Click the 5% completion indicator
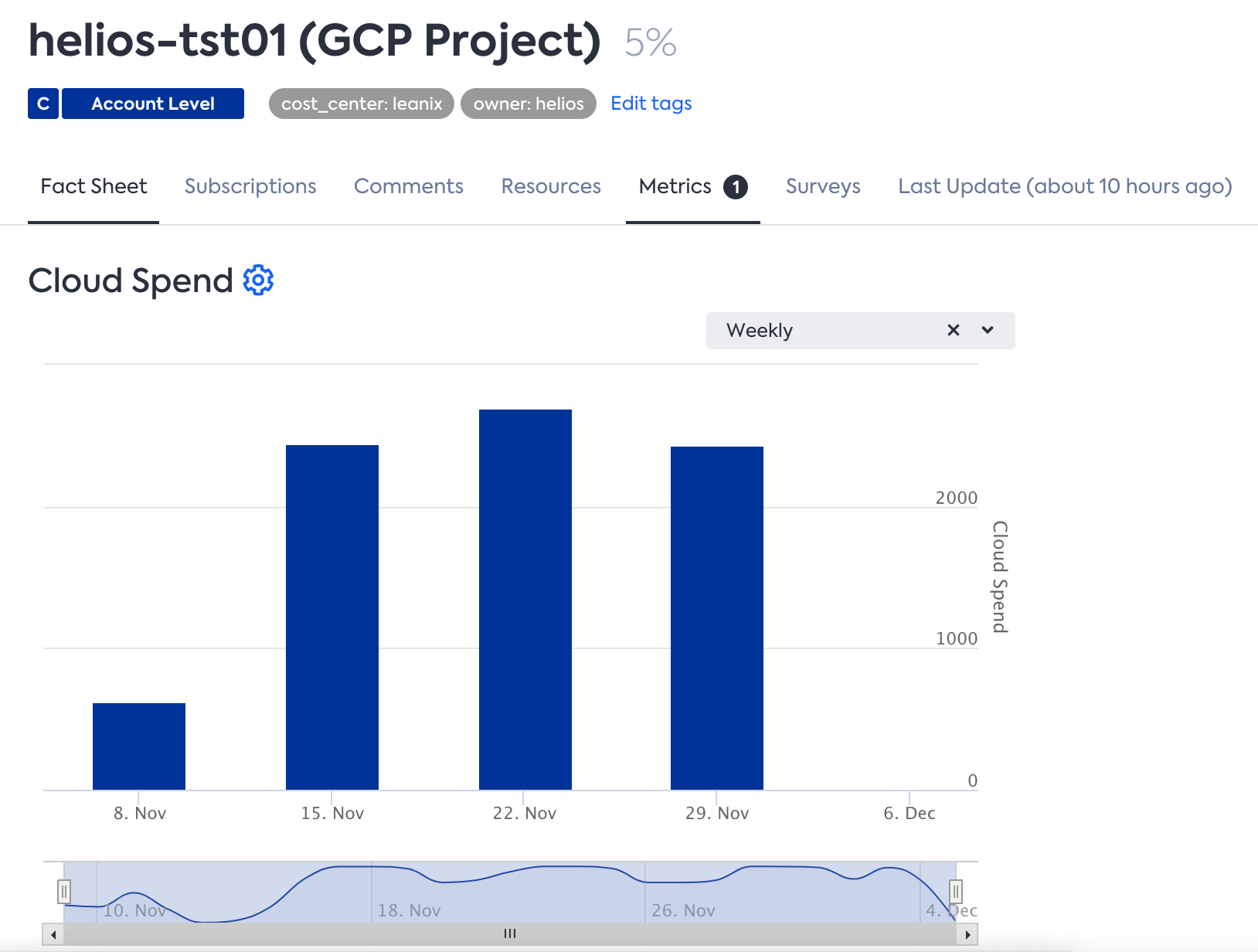Image resolution: width=1258 pixels, height=952 pixels. pyautogui.click(x=651, y=42)
